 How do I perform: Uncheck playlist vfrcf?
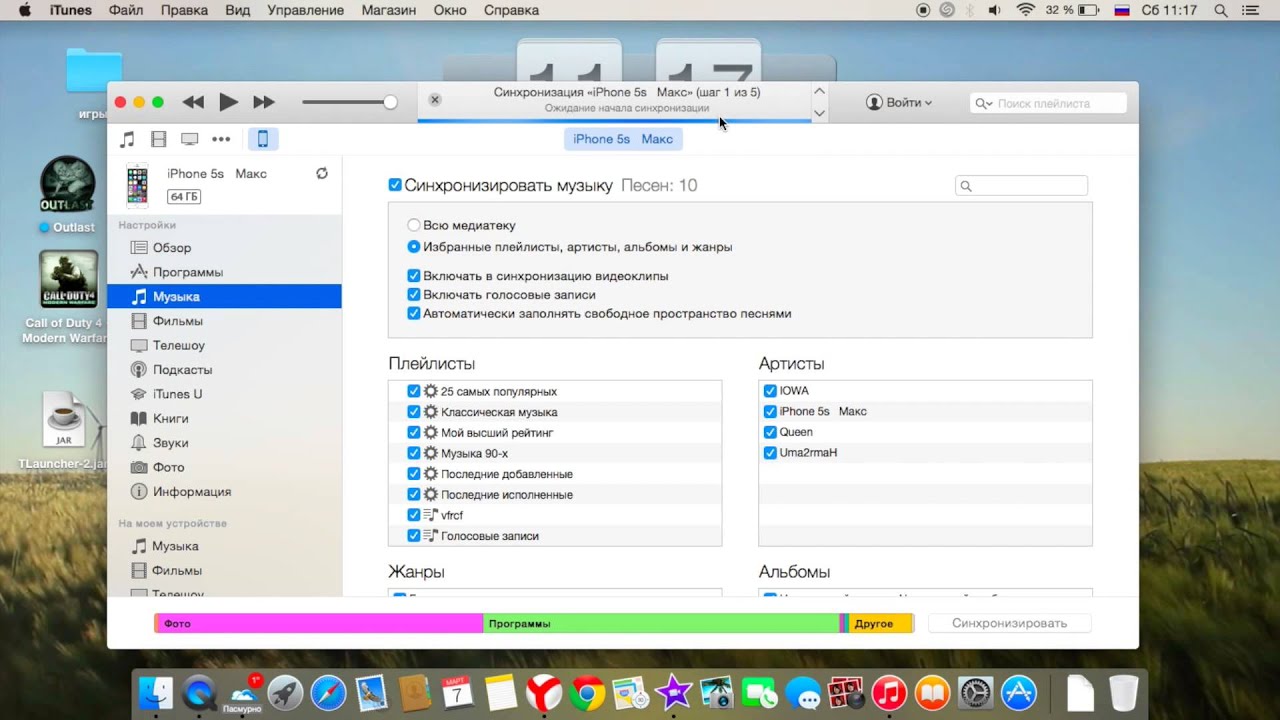(x=414, y=515)
